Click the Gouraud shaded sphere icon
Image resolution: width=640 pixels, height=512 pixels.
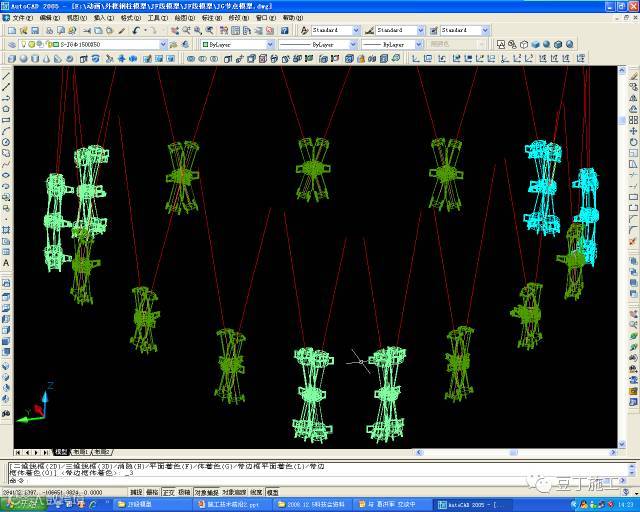pos(547,45)
